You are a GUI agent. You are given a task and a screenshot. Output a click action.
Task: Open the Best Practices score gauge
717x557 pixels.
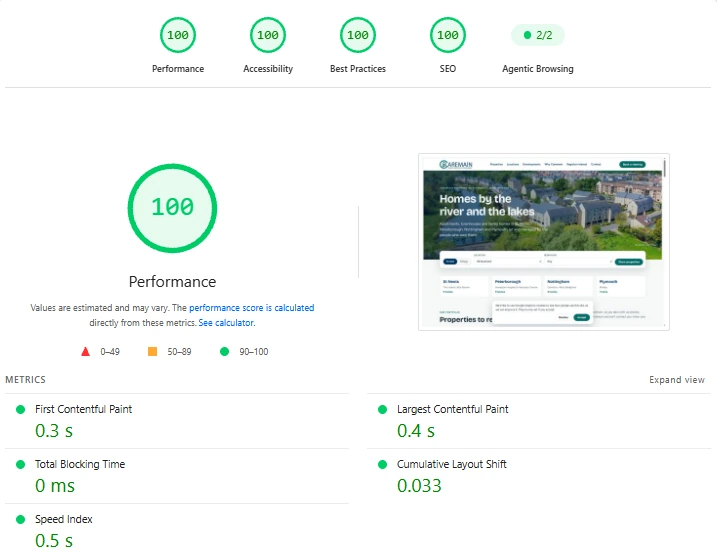tap(358, 35)
